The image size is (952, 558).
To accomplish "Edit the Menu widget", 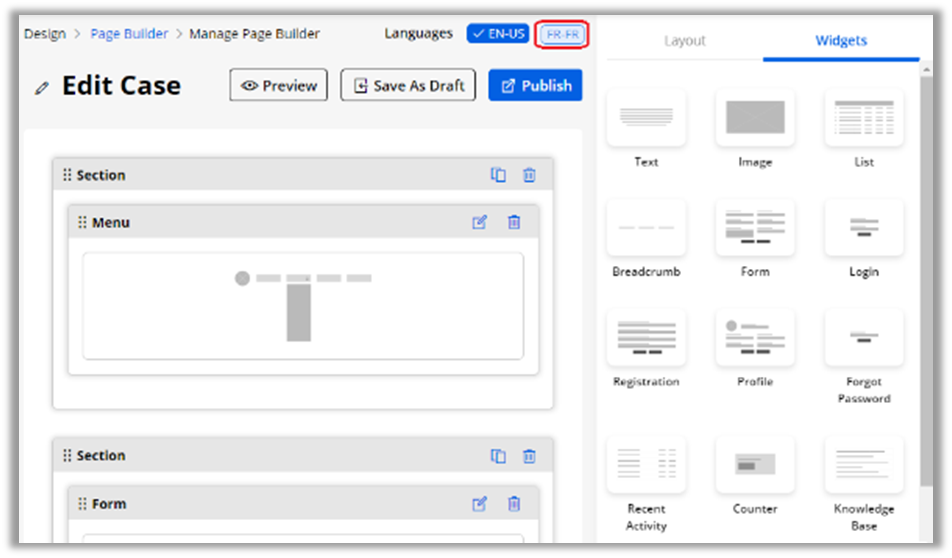I will 480,222.
